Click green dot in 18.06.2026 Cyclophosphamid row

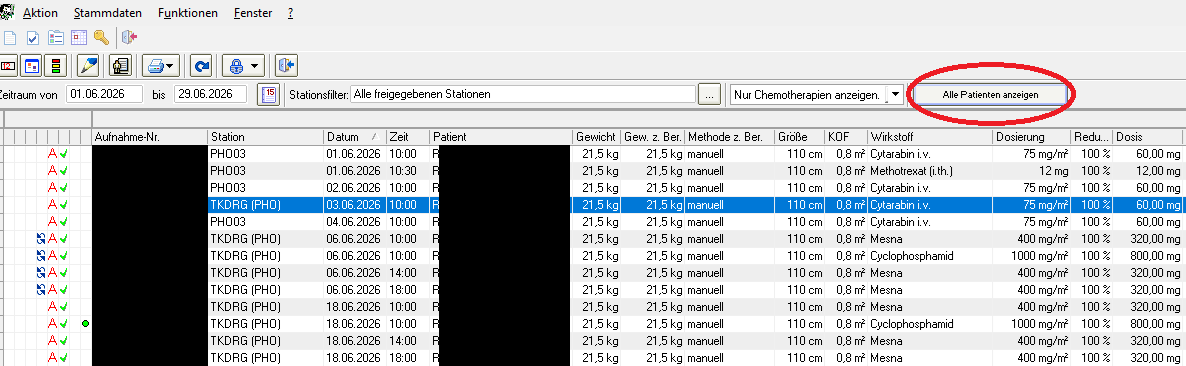pyautogui.click(x=85, y=324)
